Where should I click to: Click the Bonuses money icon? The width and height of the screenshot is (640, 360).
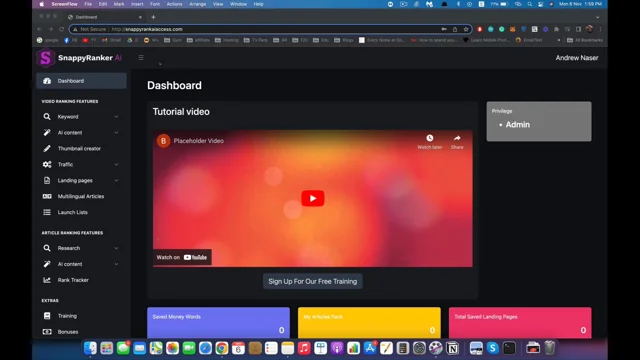[x=47, y=332]
